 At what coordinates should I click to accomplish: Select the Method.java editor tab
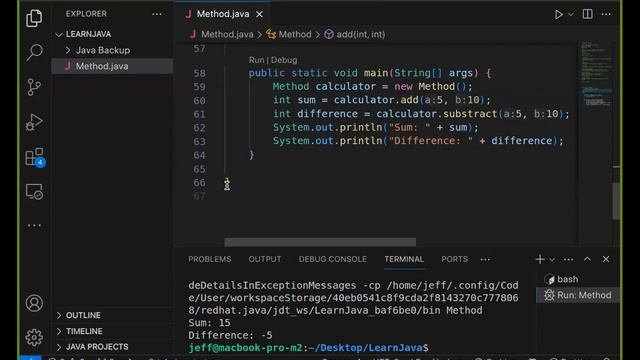coord(222,14)
